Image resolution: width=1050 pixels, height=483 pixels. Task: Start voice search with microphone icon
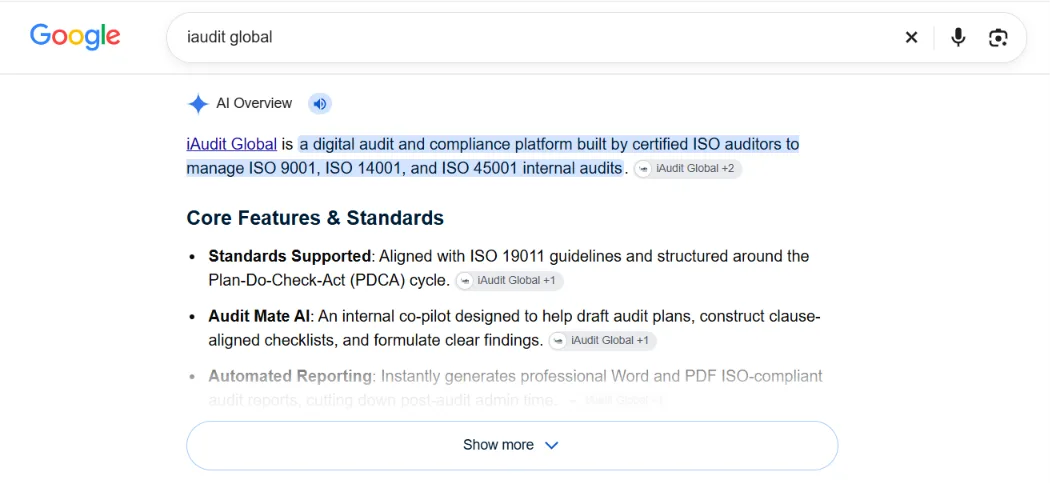coord(958,38)
